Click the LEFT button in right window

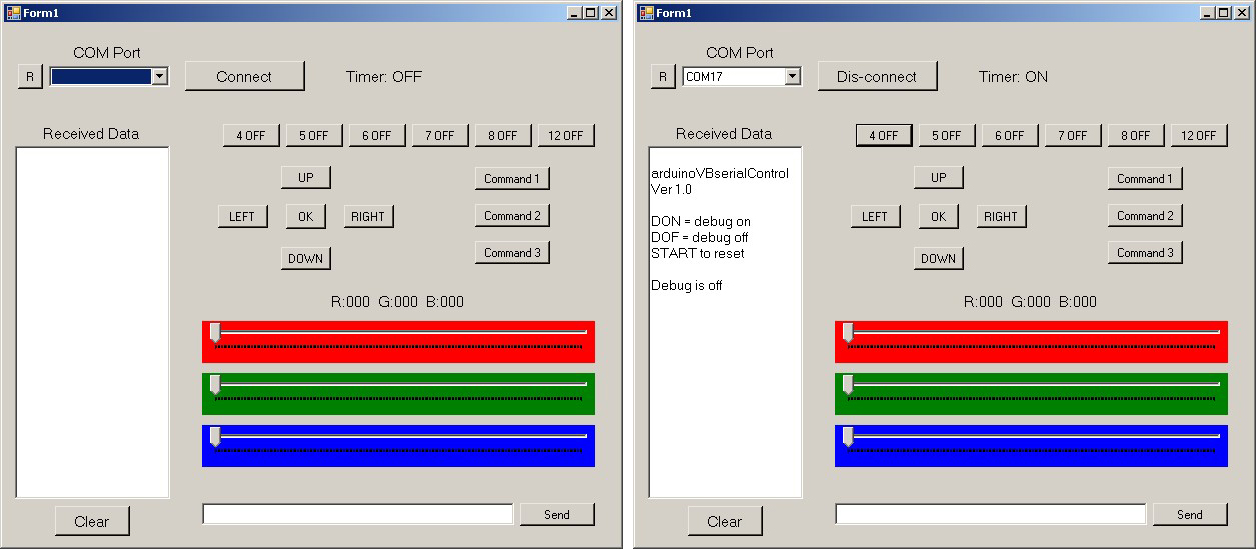click(876, 216)
